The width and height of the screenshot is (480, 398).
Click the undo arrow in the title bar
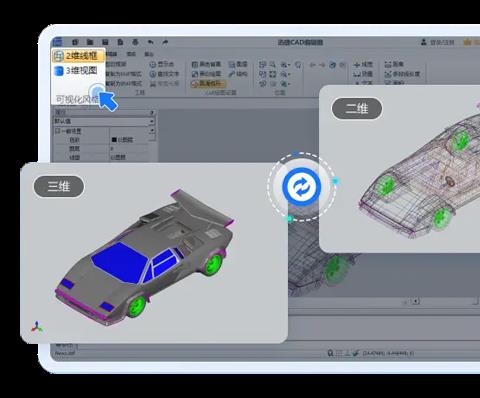pyautogui.click(x=151, y=42)
